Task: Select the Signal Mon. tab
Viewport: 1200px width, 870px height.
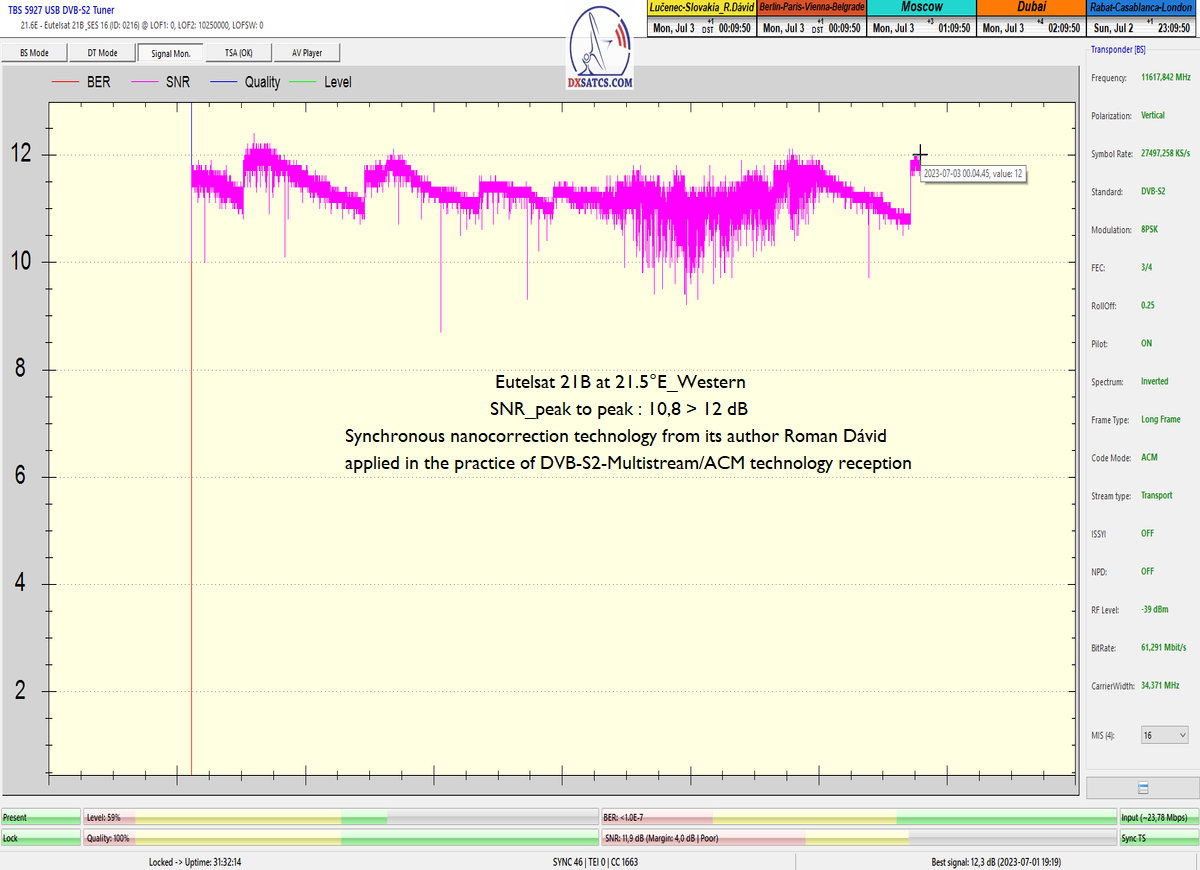Action: tap(170, 53)
